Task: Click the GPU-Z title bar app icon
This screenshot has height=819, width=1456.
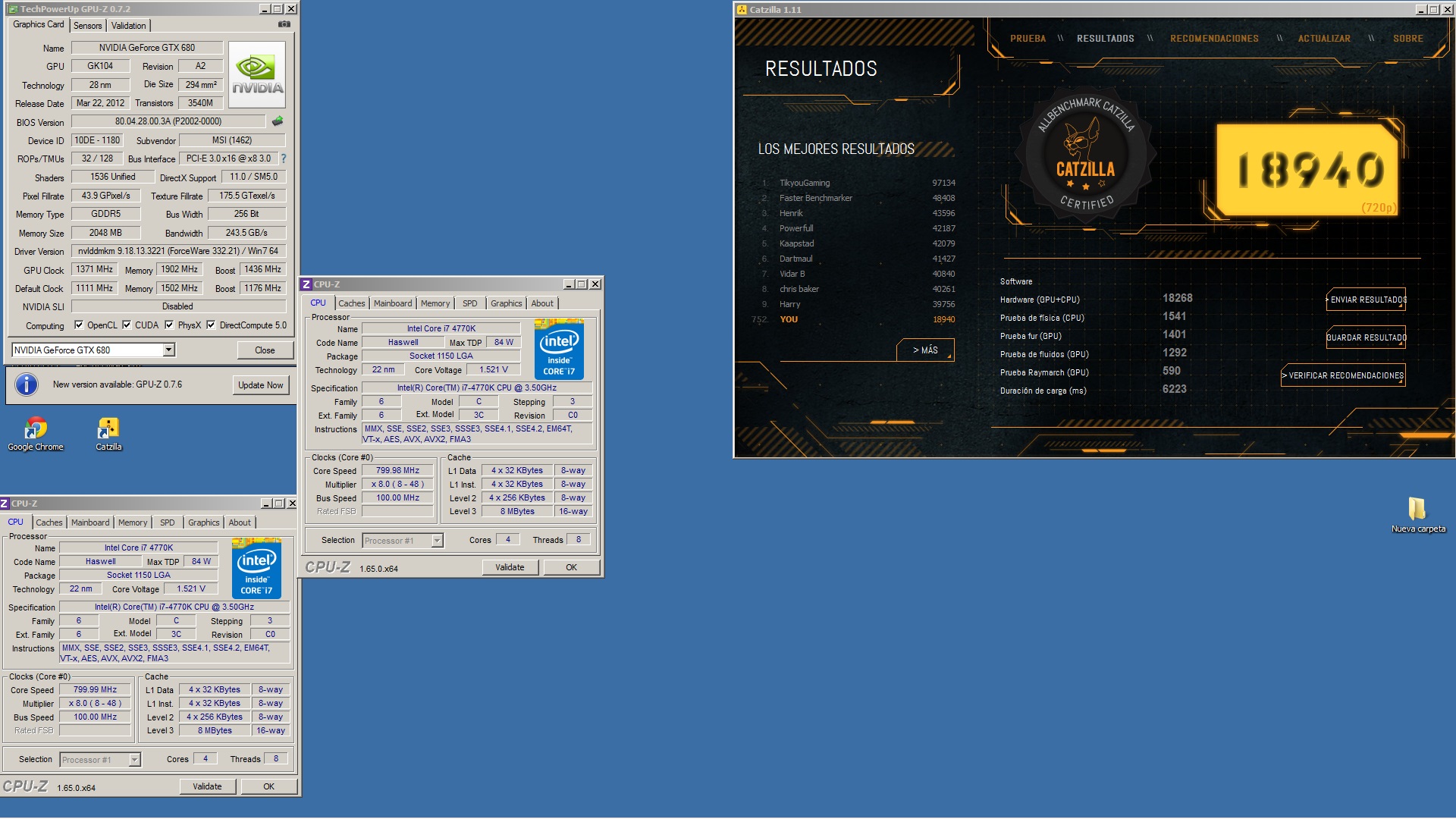Action: 12,9
